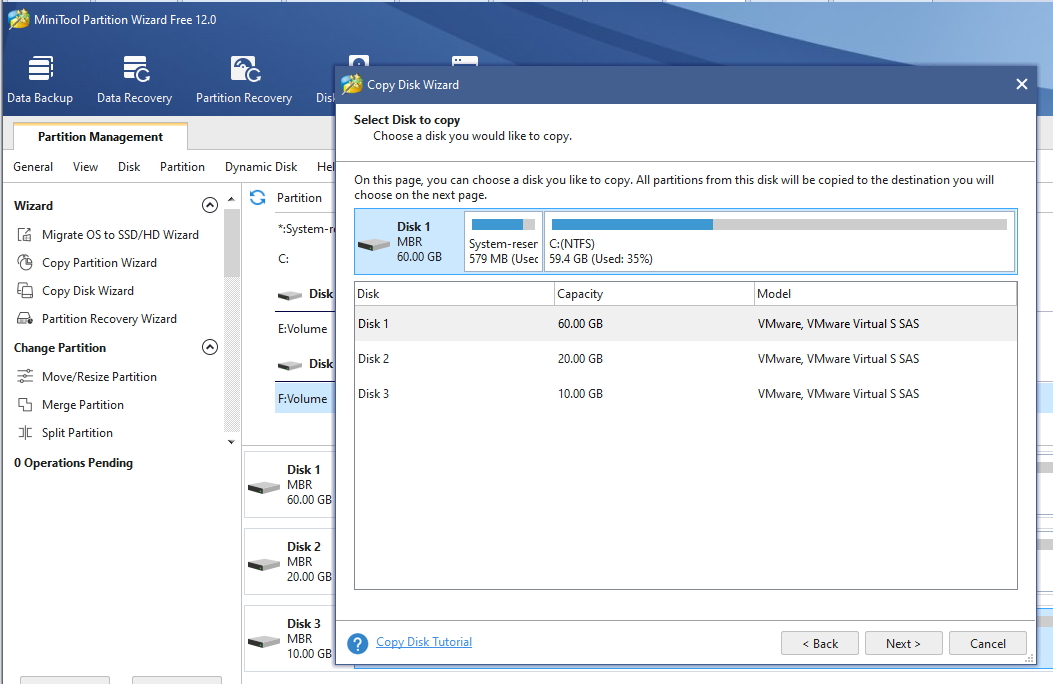Click 0 Operations Pending text
This screenshot has height=684, width=1053.
point(73,462)
